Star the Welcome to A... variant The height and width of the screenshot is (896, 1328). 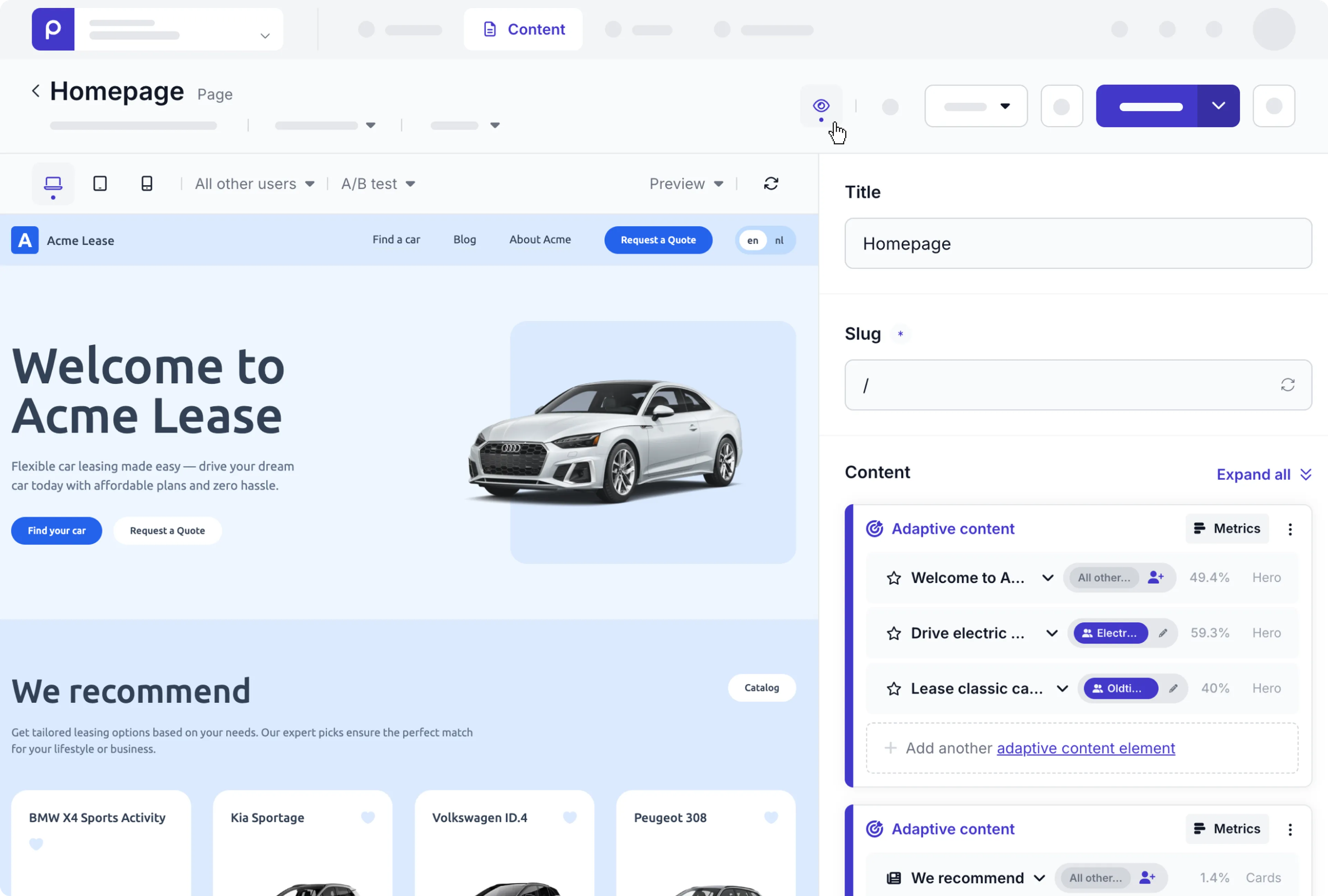point(894,578)
